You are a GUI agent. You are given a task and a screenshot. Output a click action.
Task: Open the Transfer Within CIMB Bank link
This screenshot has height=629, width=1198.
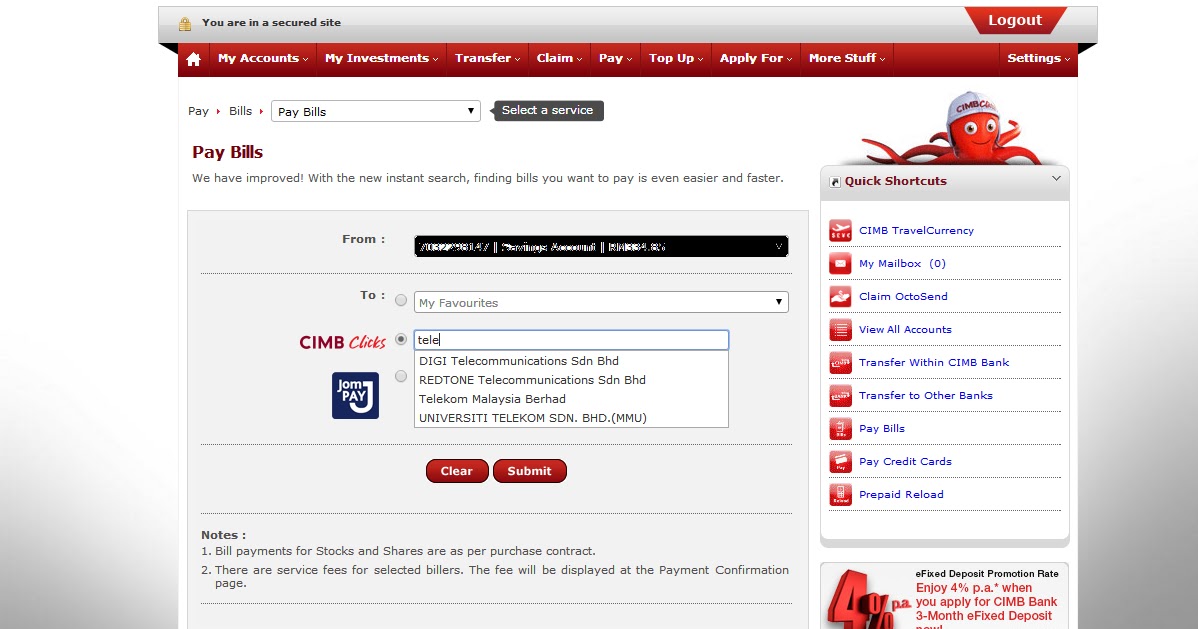coord(934,363)
